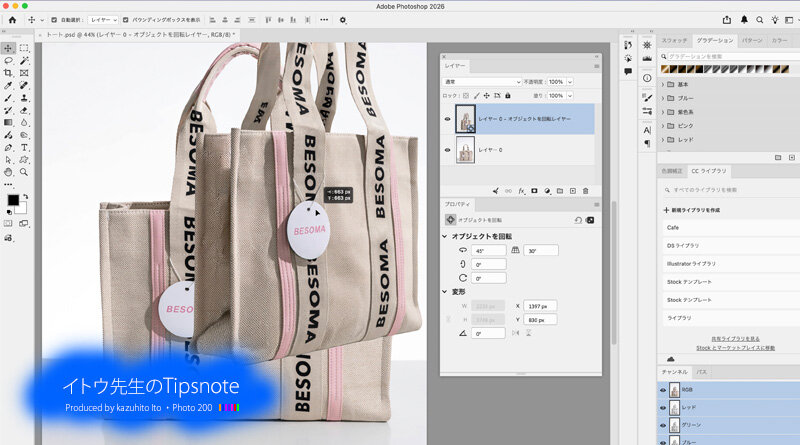Select the Type tool
Viewport: 800px width, 445px height.
(24, 147)
